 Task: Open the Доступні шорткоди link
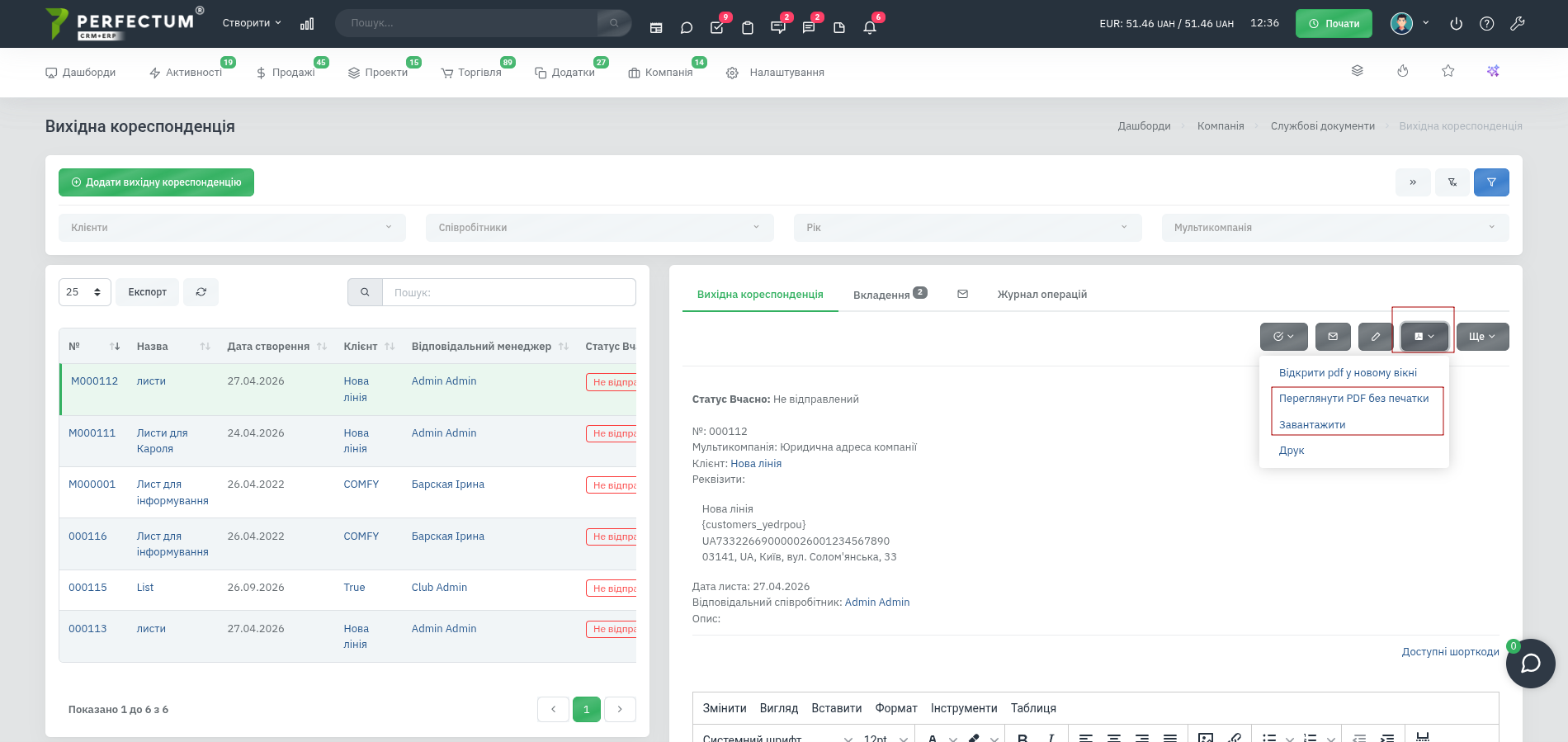(1450, 652)
